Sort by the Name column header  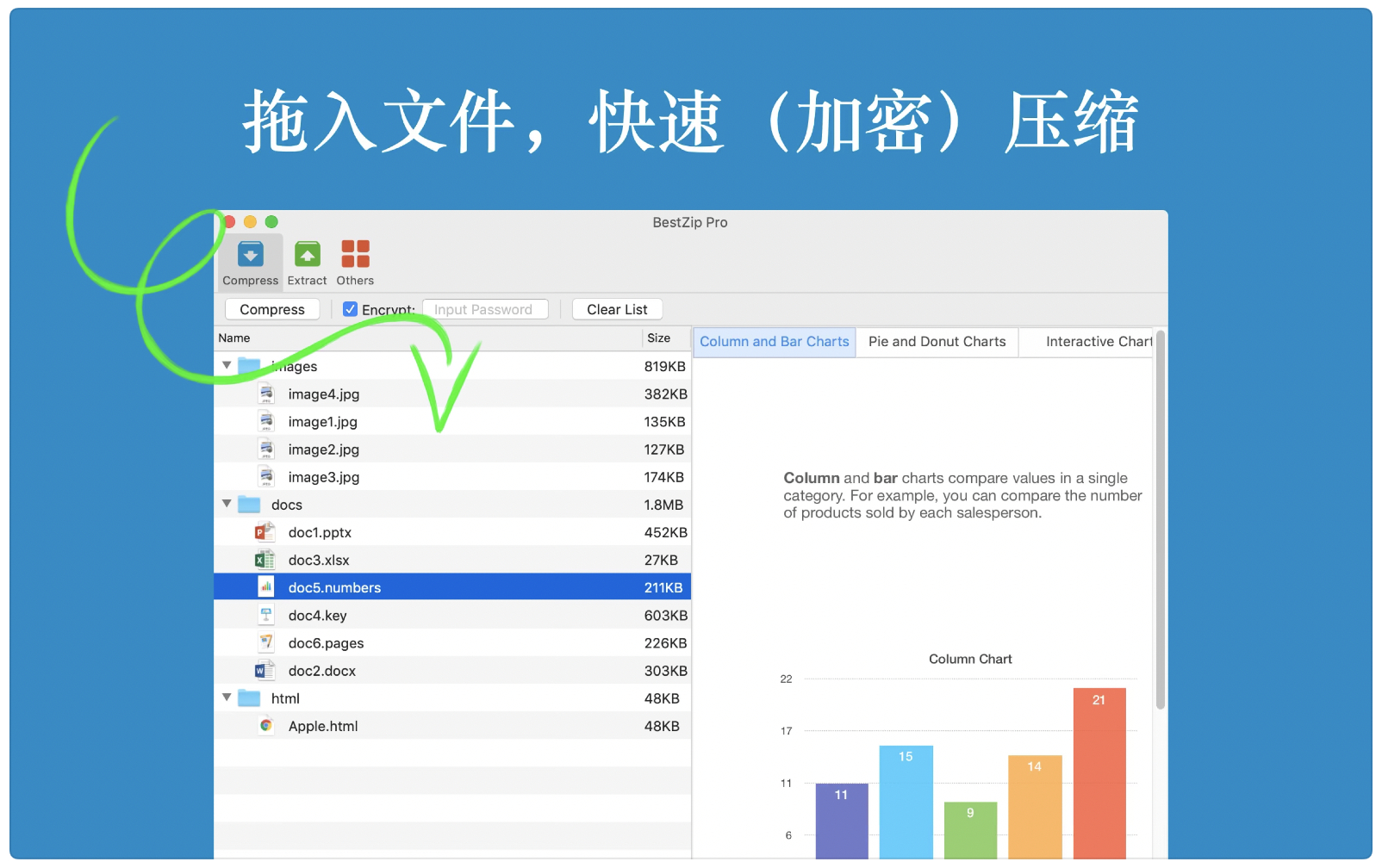[x=428, y=338]
